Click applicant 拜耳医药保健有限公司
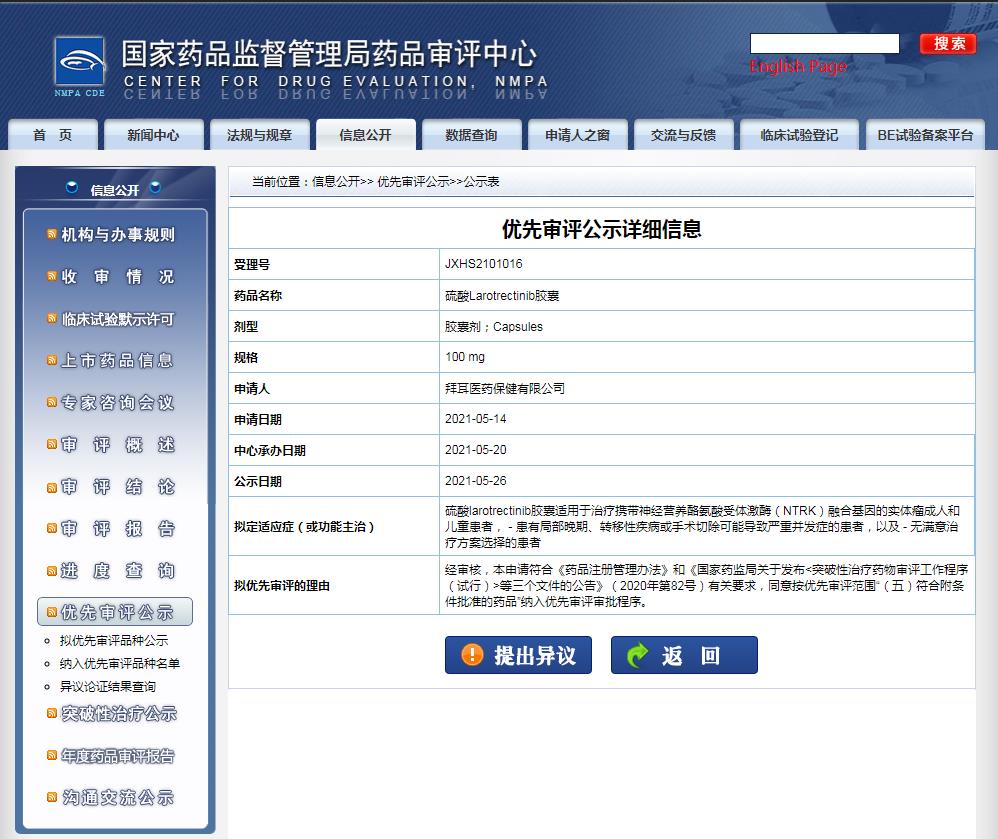998x839 pixels. point(505,388)
